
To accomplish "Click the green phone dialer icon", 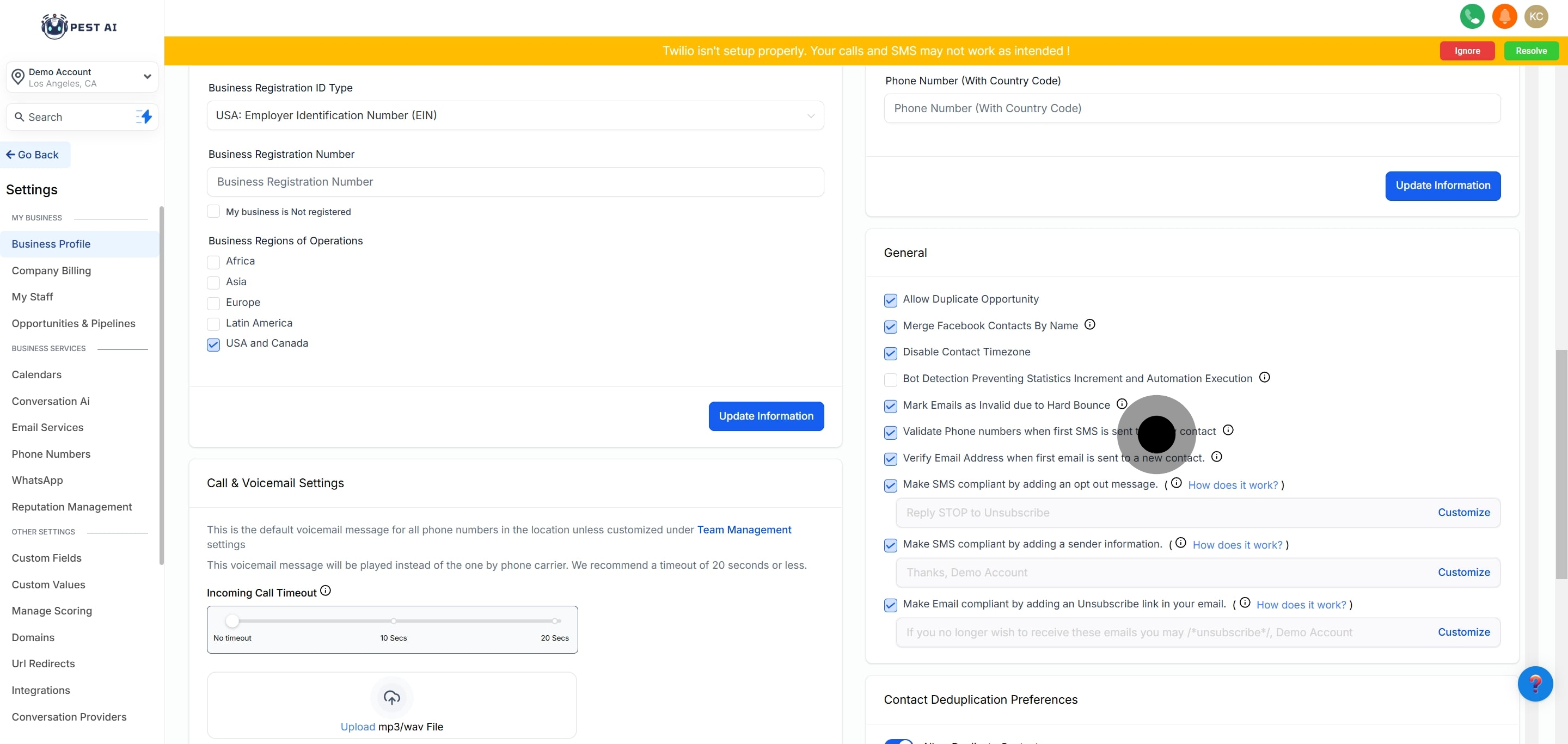I will pos(1471,16).
